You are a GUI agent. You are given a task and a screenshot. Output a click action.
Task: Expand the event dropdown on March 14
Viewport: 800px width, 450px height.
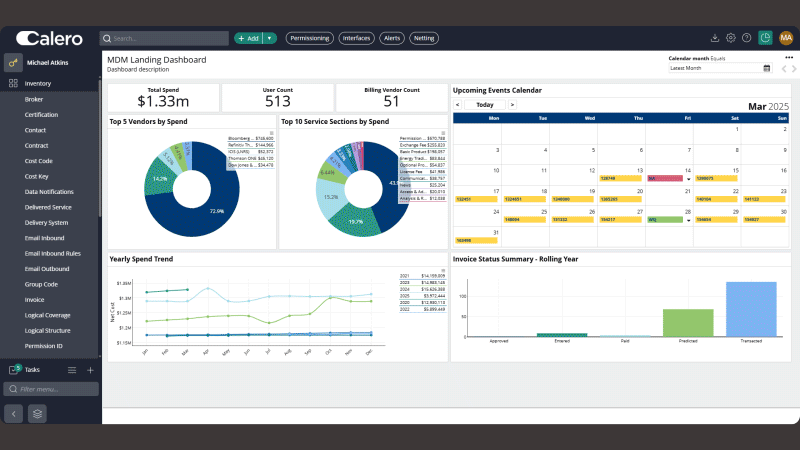pos(688,179)
